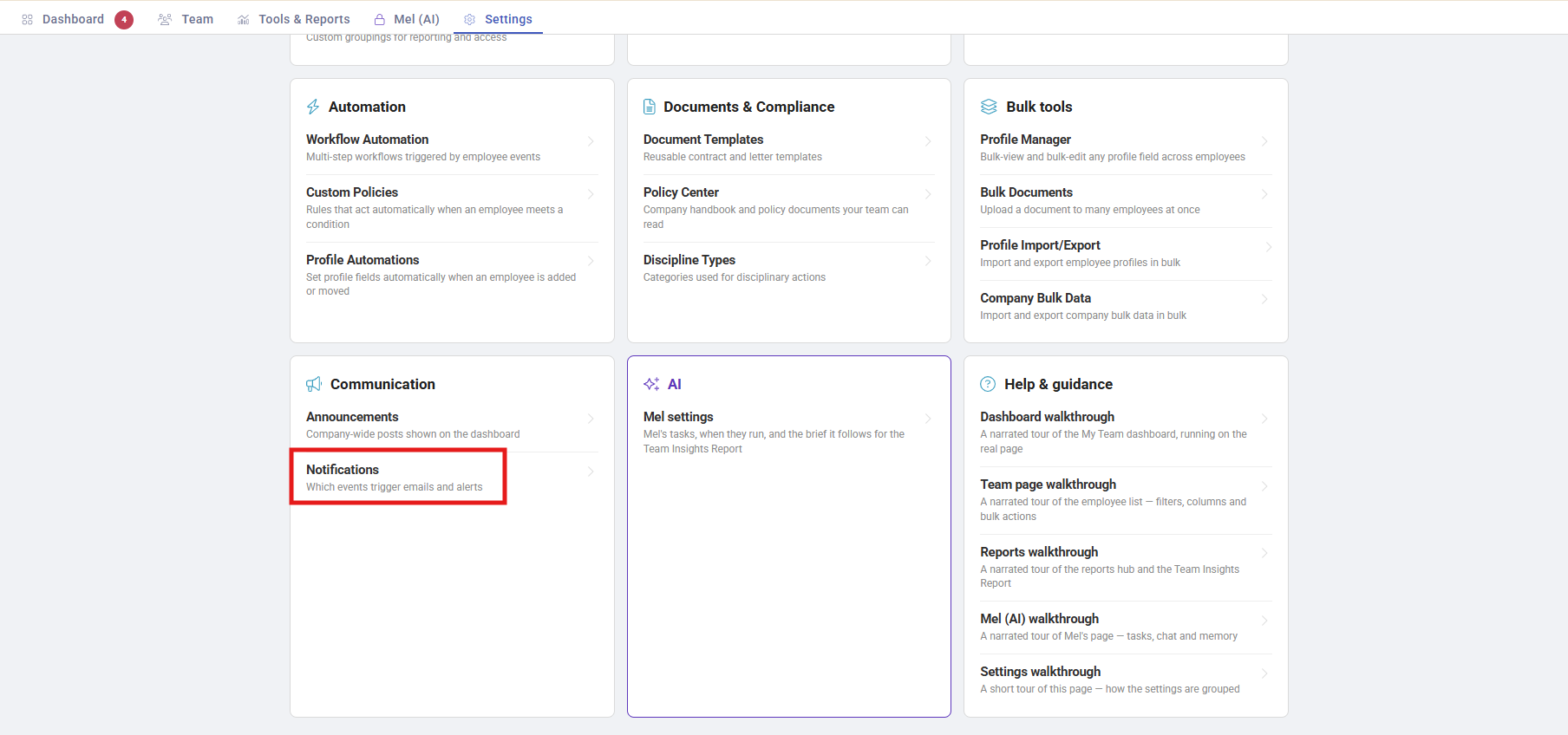Click the chevron next to Bulk Documents
Image resolution: width=1568 pixels, height=735 pixels.
(x=1264, y=194)
